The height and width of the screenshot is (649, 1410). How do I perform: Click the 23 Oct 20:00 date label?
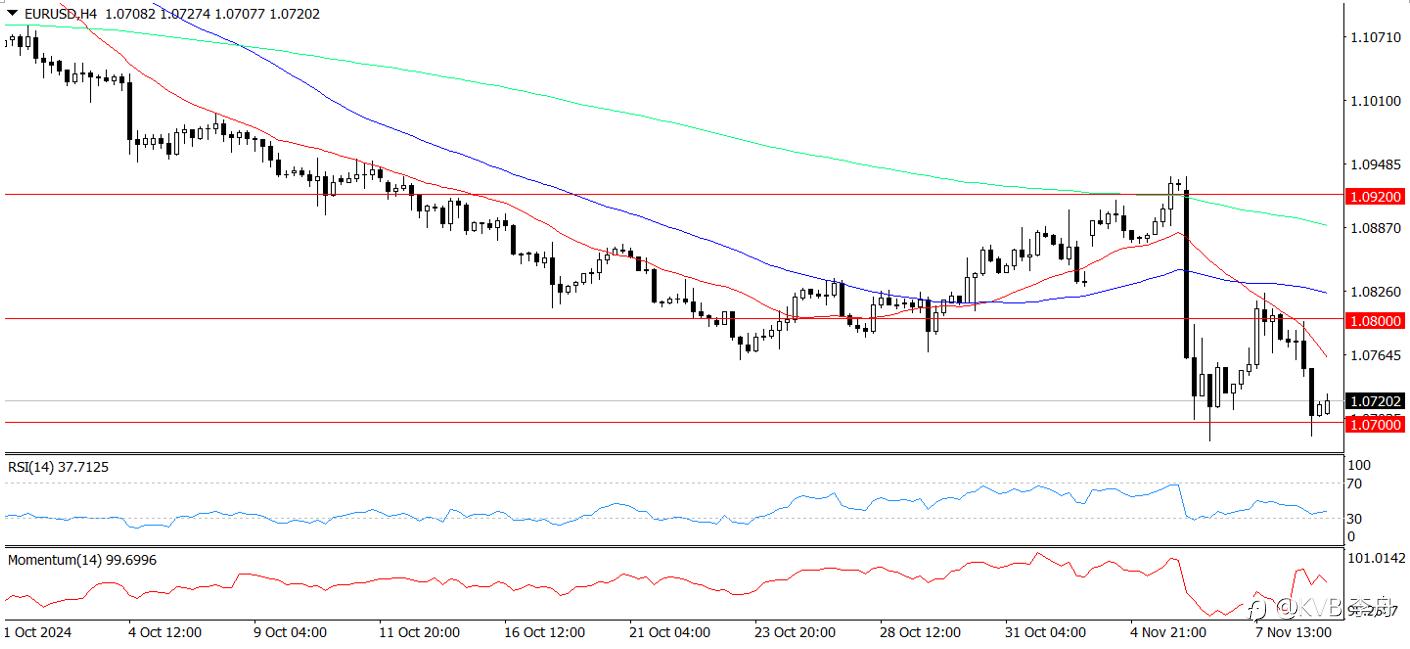(x=795, y=633)
